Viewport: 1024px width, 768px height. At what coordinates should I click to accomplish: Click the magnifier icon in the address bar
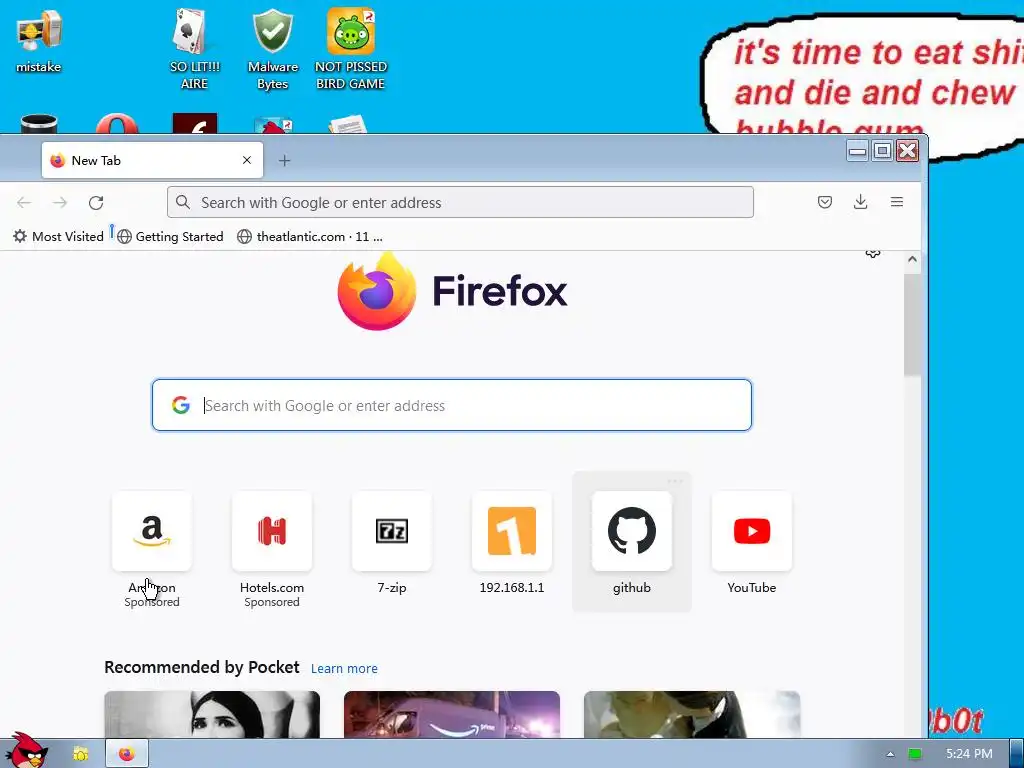point(184,202)
